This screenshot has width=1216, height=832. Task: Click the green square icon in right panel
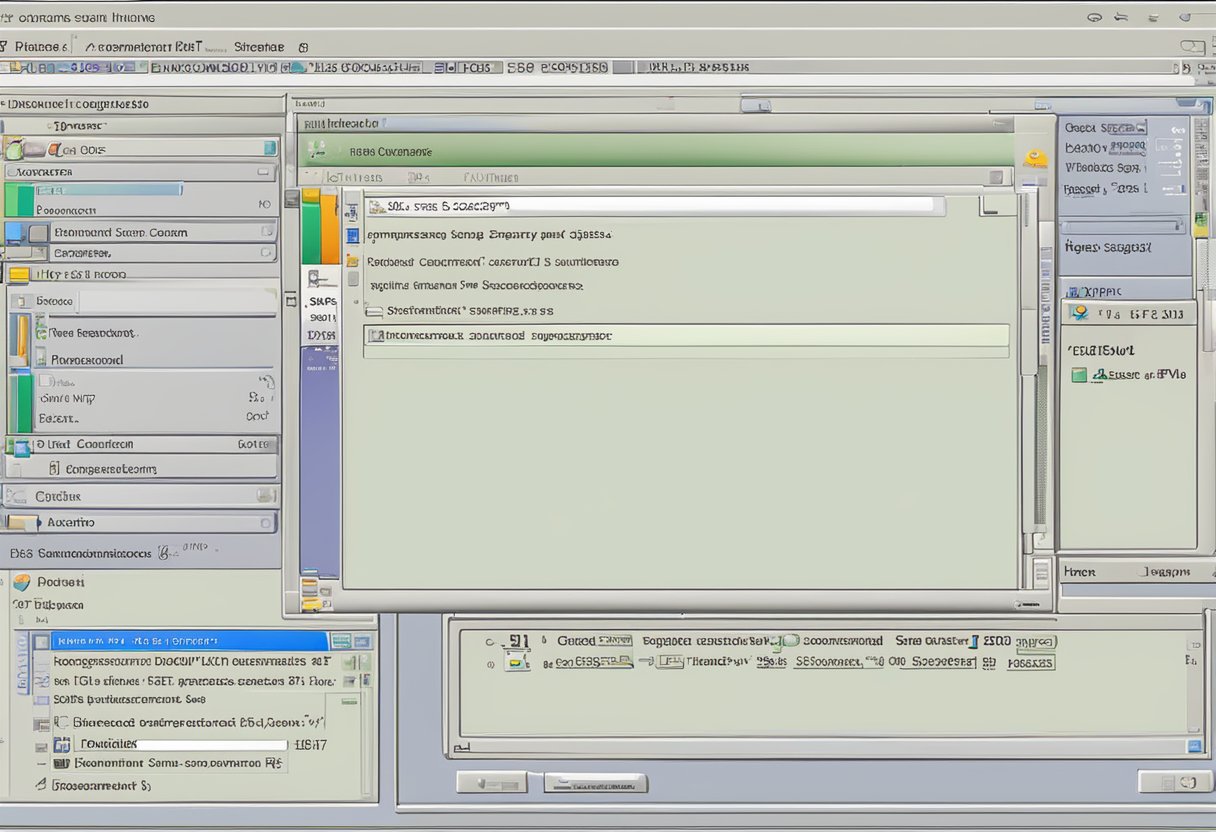pos(1078,375)
